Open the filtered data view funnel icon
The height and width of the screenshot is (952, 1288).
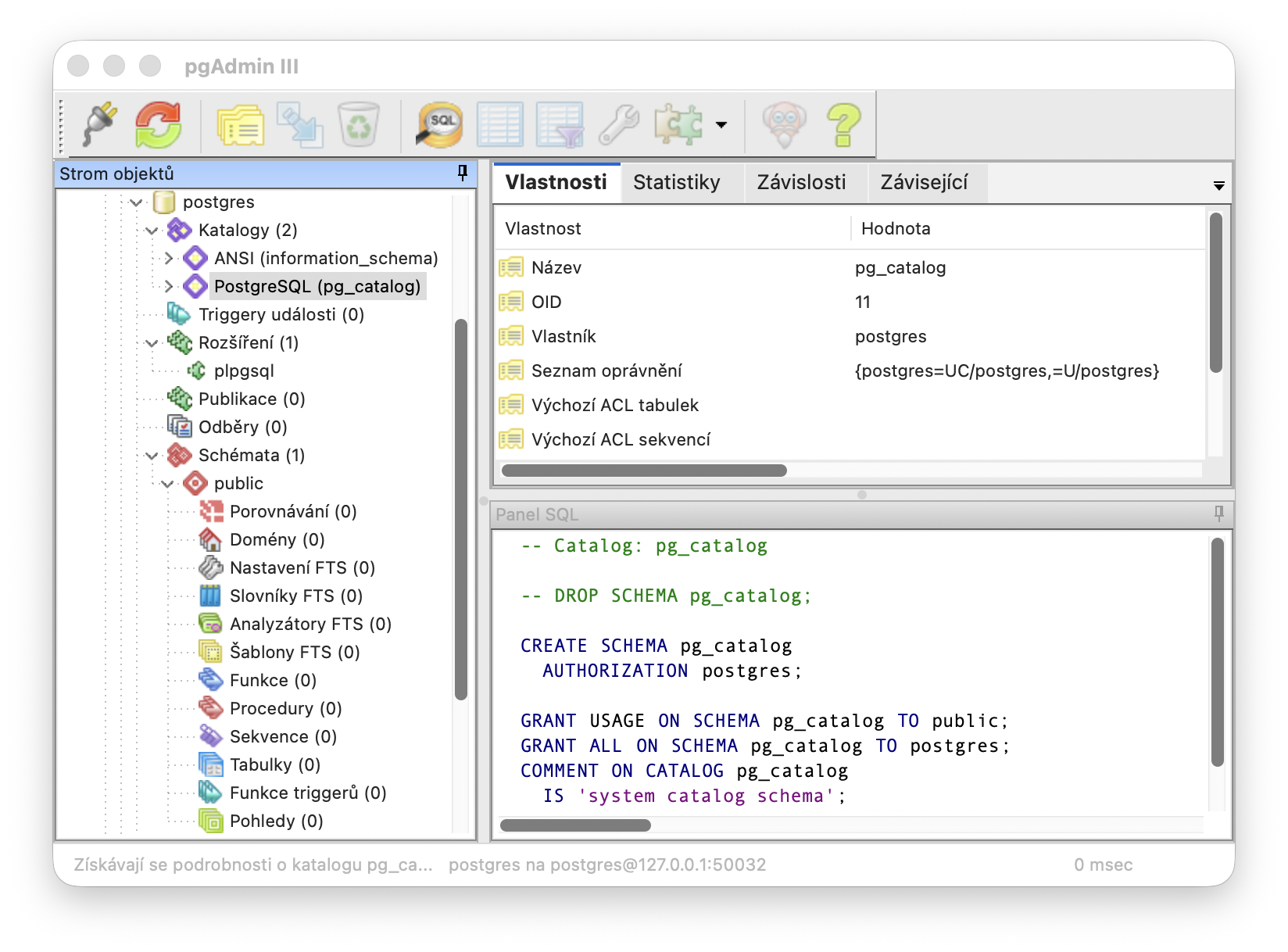[x=560, y=124]
